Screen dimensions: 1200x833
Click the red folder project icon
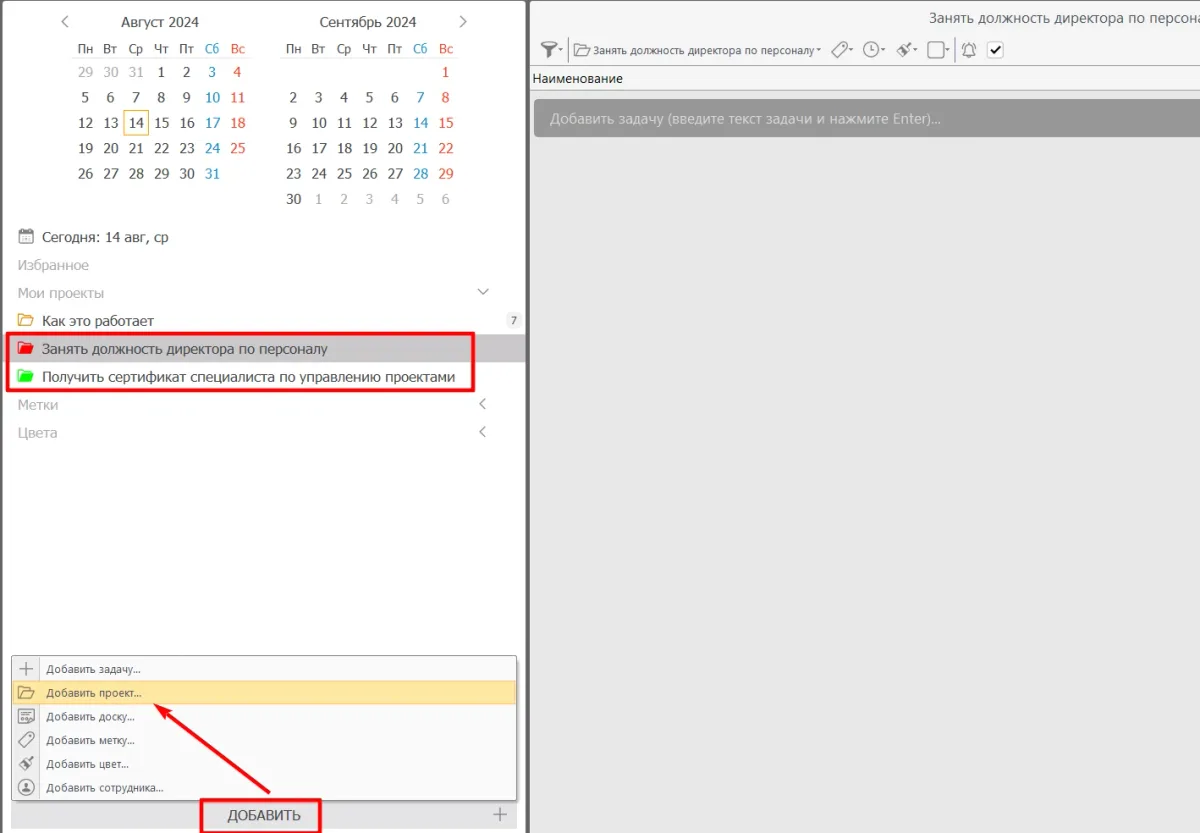coord(26,349)
